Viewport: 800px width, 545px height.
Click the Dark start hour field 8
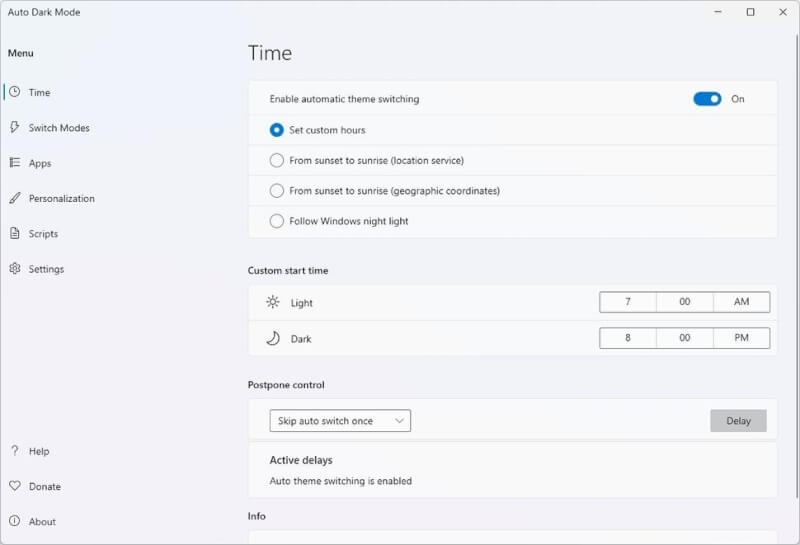click(628, 338)
